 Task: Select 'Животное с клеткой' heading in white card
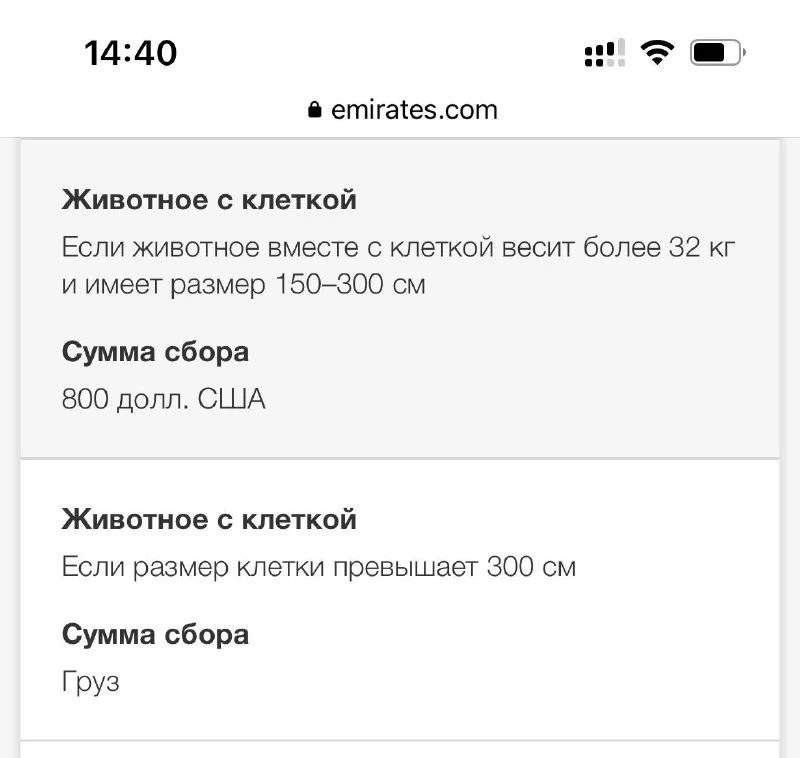209,519
